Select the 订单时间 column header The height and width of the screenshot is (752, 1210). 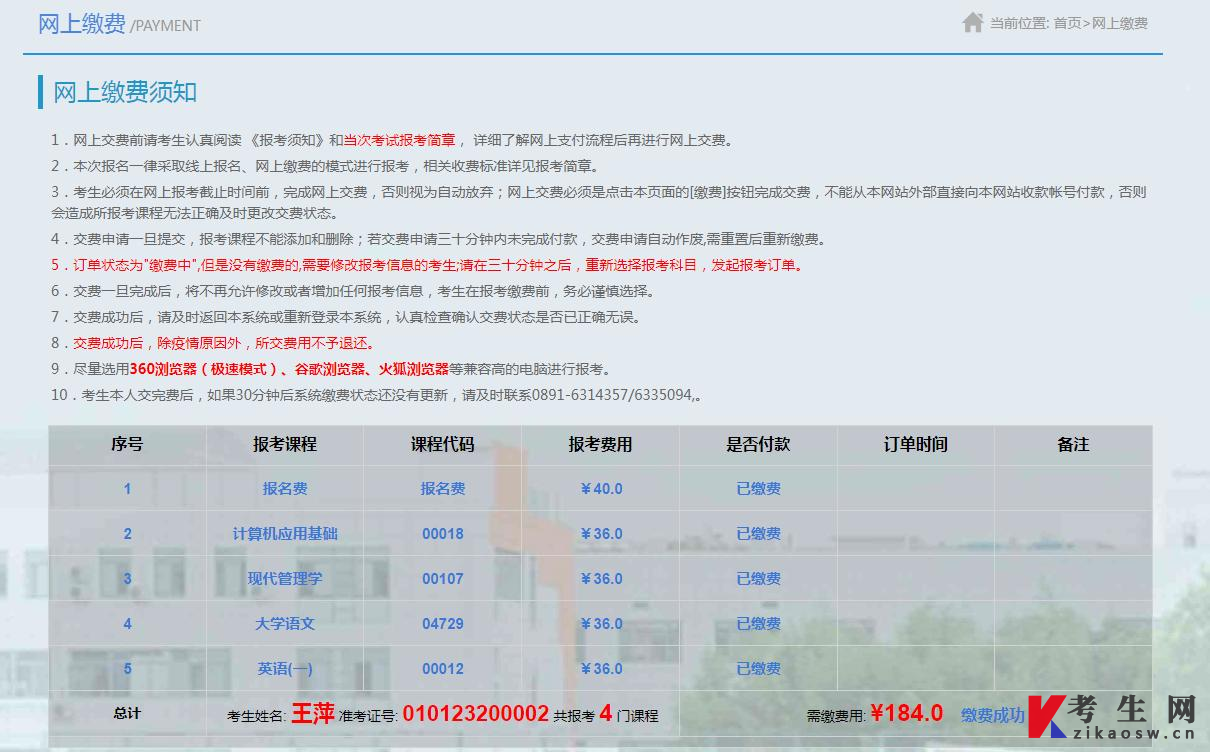[915, 444]
